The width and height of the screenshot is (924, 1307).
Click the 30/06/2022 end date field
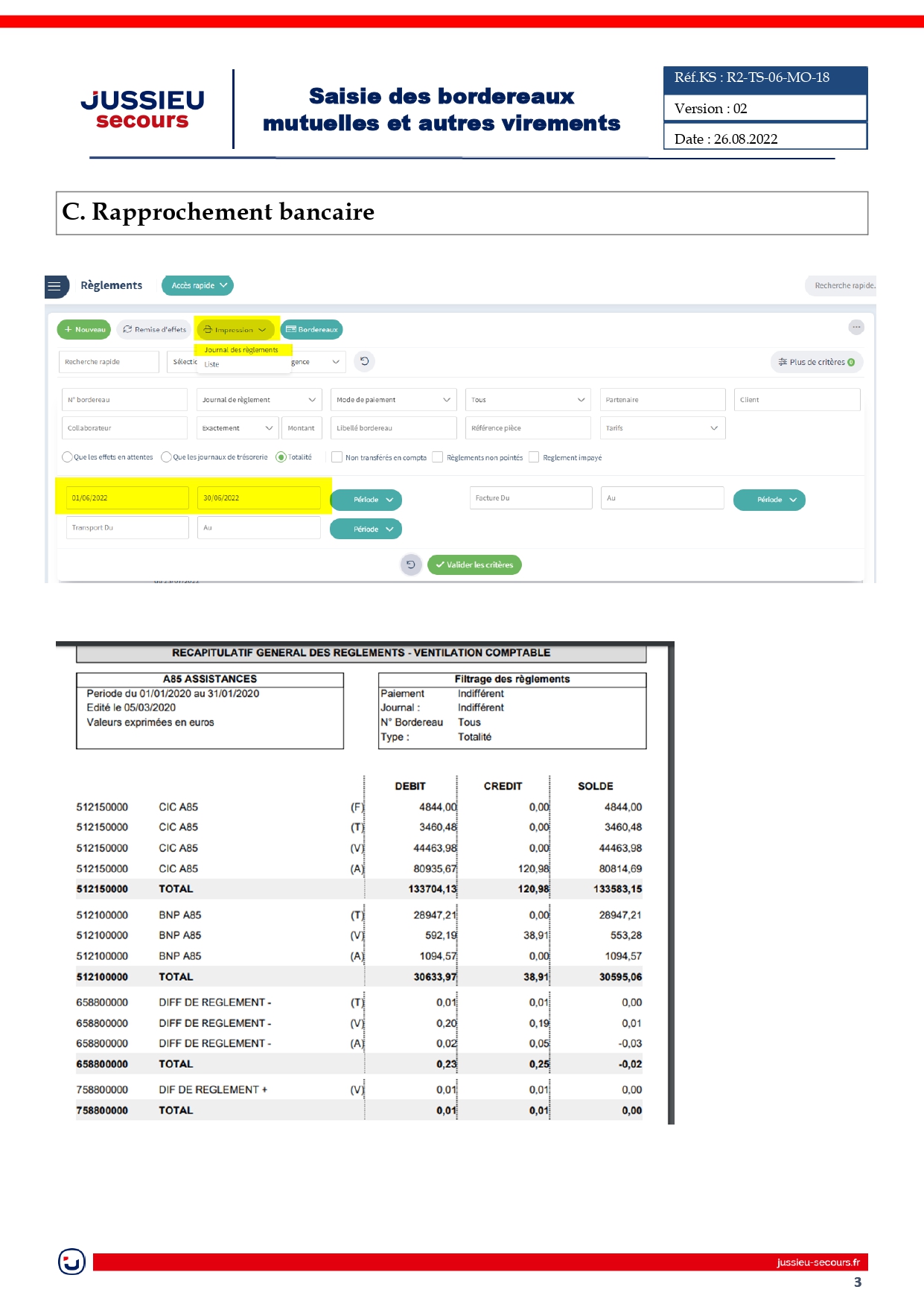[258, 498]
